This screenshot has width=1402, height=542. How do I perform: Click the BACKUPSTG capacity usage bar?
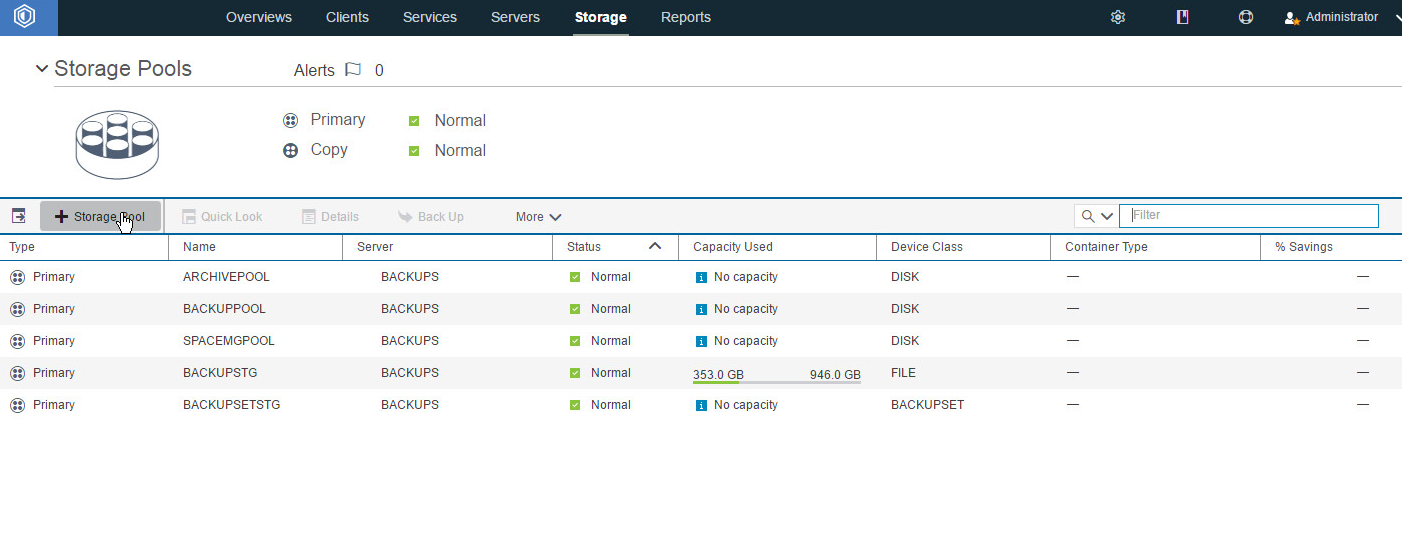point(777,383)
